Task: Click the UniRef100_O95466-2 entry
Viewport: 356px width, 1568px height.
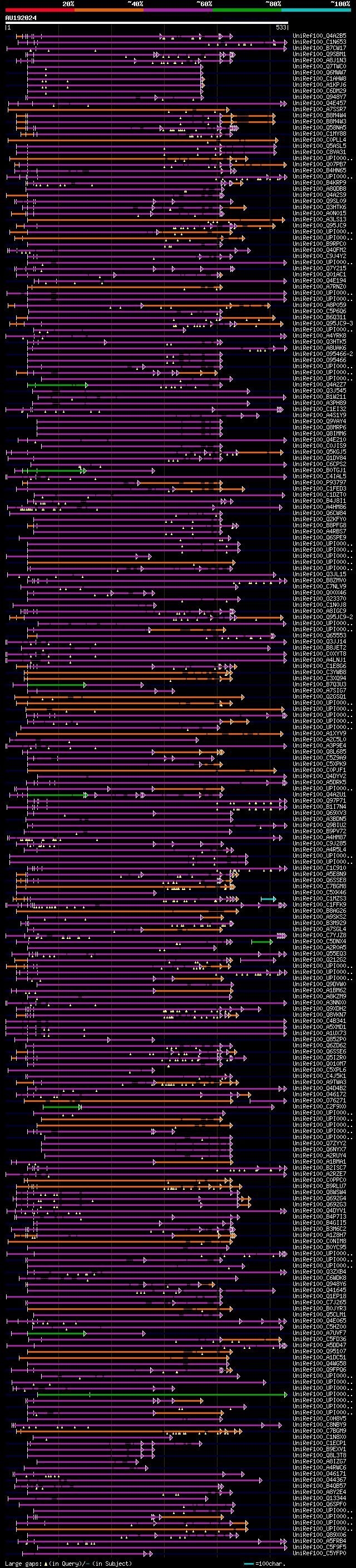Action: (323, 354)
